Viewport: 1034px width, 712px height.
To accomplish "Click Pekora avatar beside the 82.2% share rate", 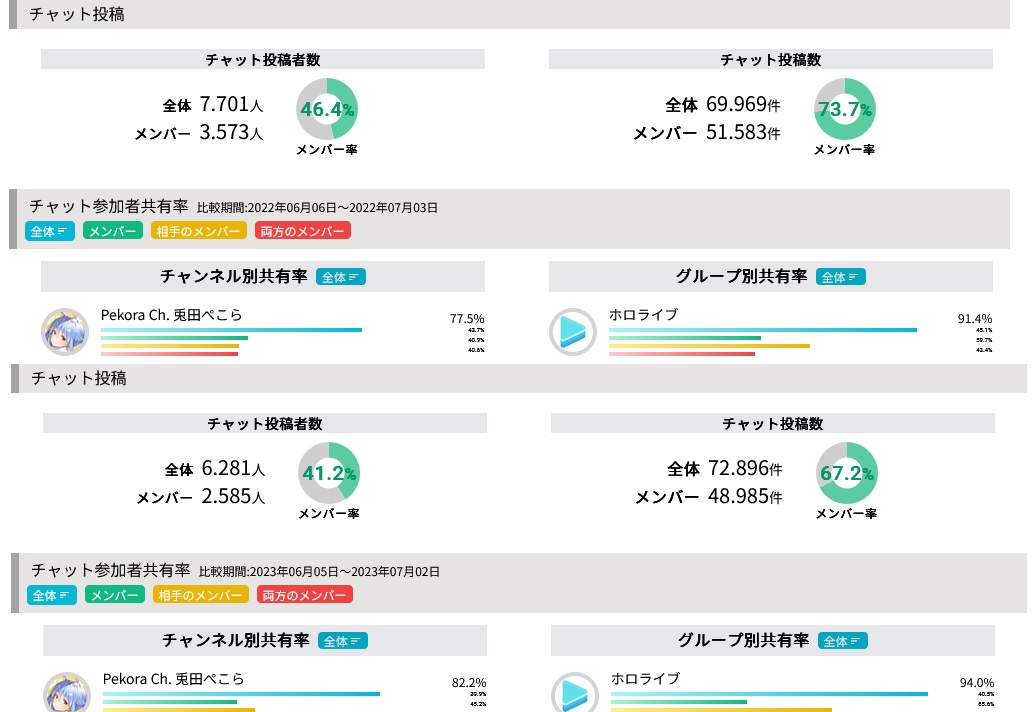I will click(67, 694).
